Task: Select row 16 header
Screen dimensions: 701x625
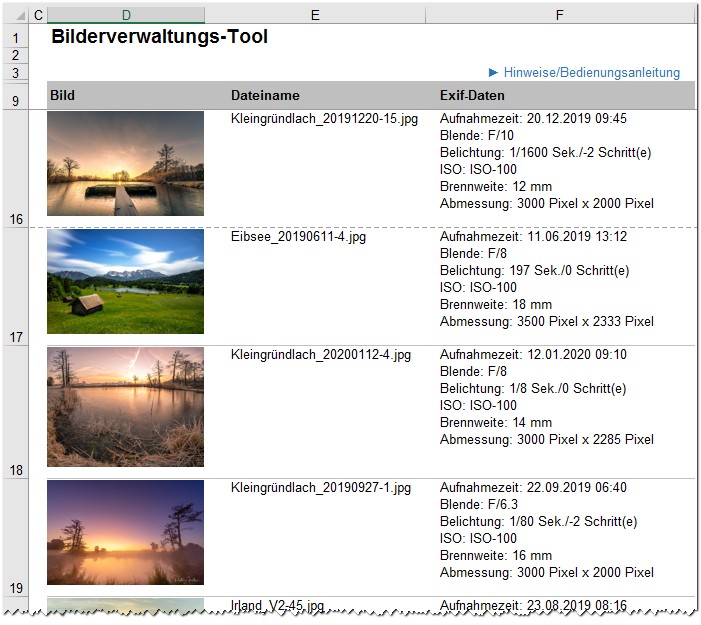Action: (16, 169)
